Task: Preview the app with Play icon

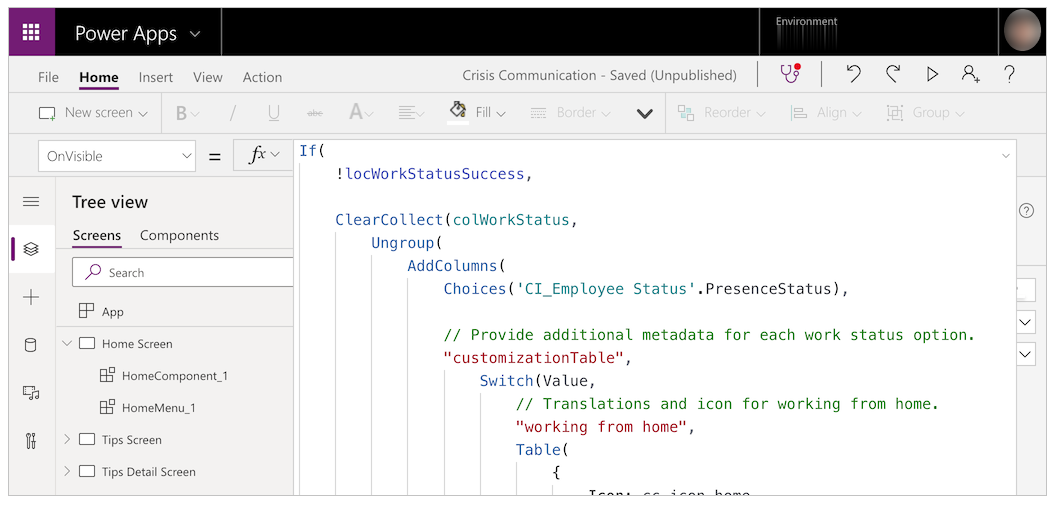Action: tap(932, 75)
